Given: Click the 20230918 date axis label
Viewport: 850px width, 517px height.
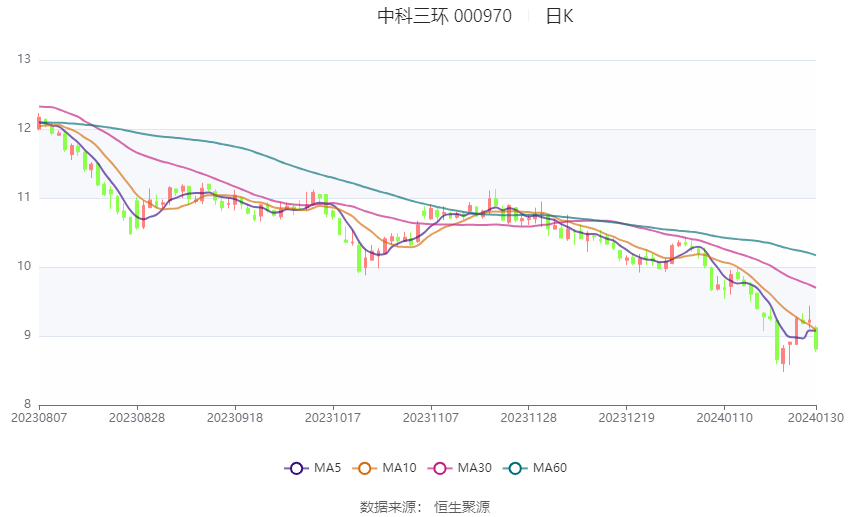Looking at the screenshot, I should 235,418.
